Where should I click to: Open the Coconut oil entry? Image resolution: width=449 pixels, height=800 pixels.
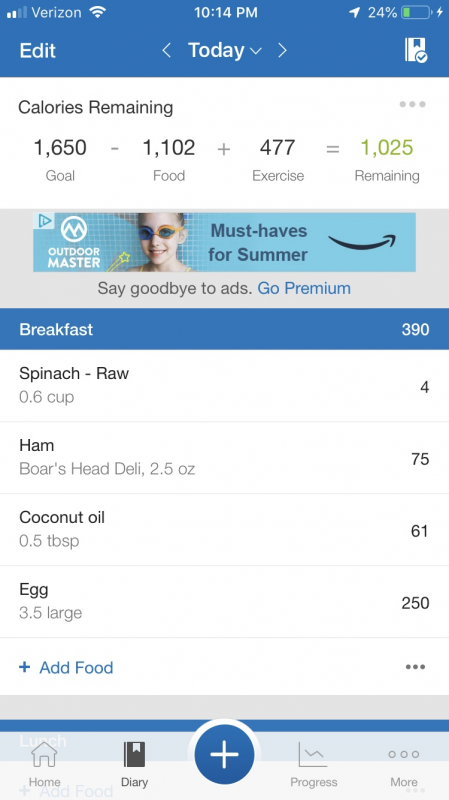[224, 530]
